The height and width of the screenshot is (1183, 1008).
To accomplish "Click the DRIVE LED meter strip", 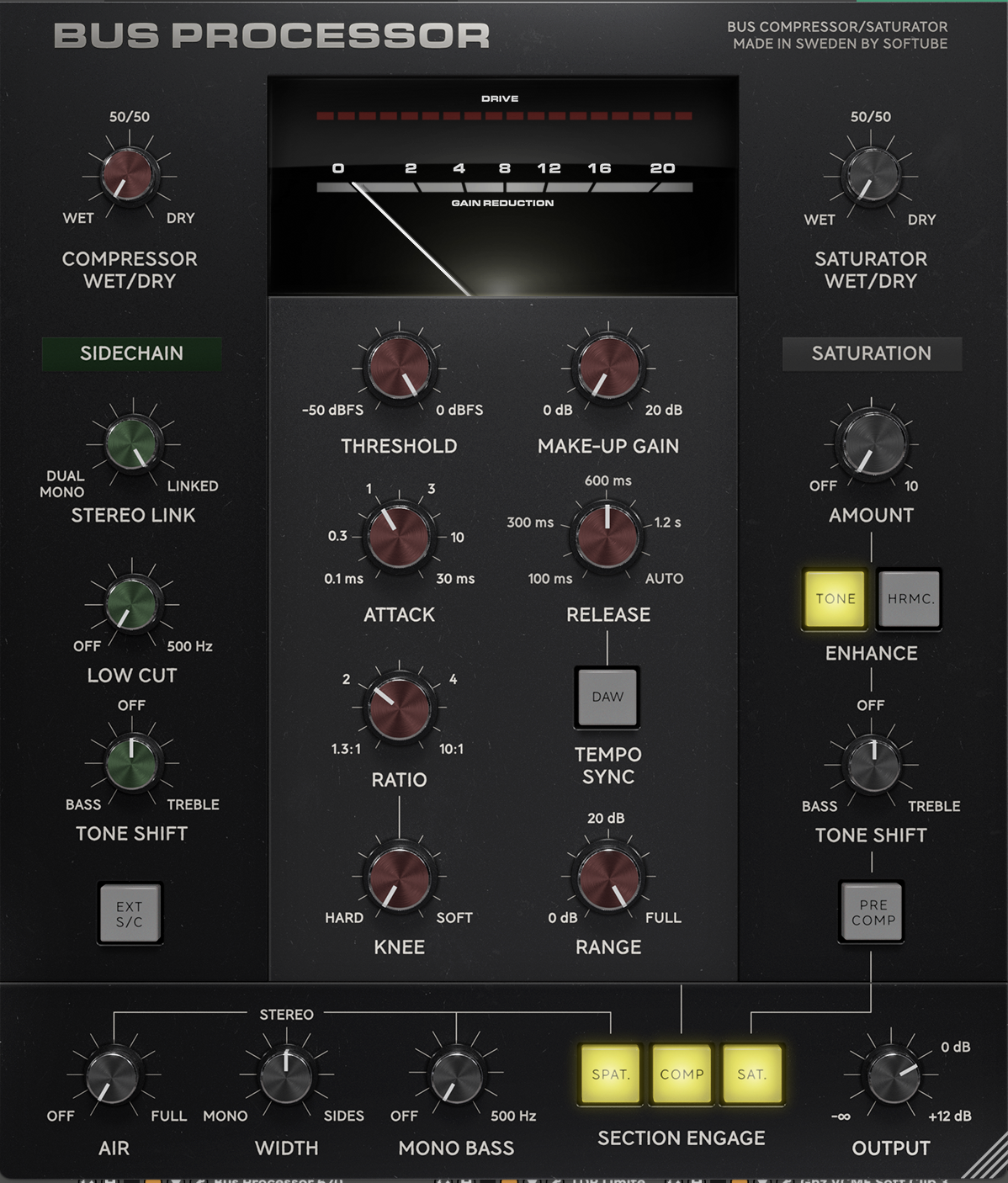I will click(504, 116).
